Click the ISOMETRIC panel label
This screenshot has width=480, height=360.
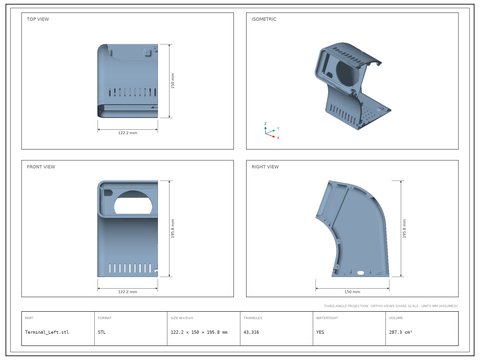(x=264, y=19)
